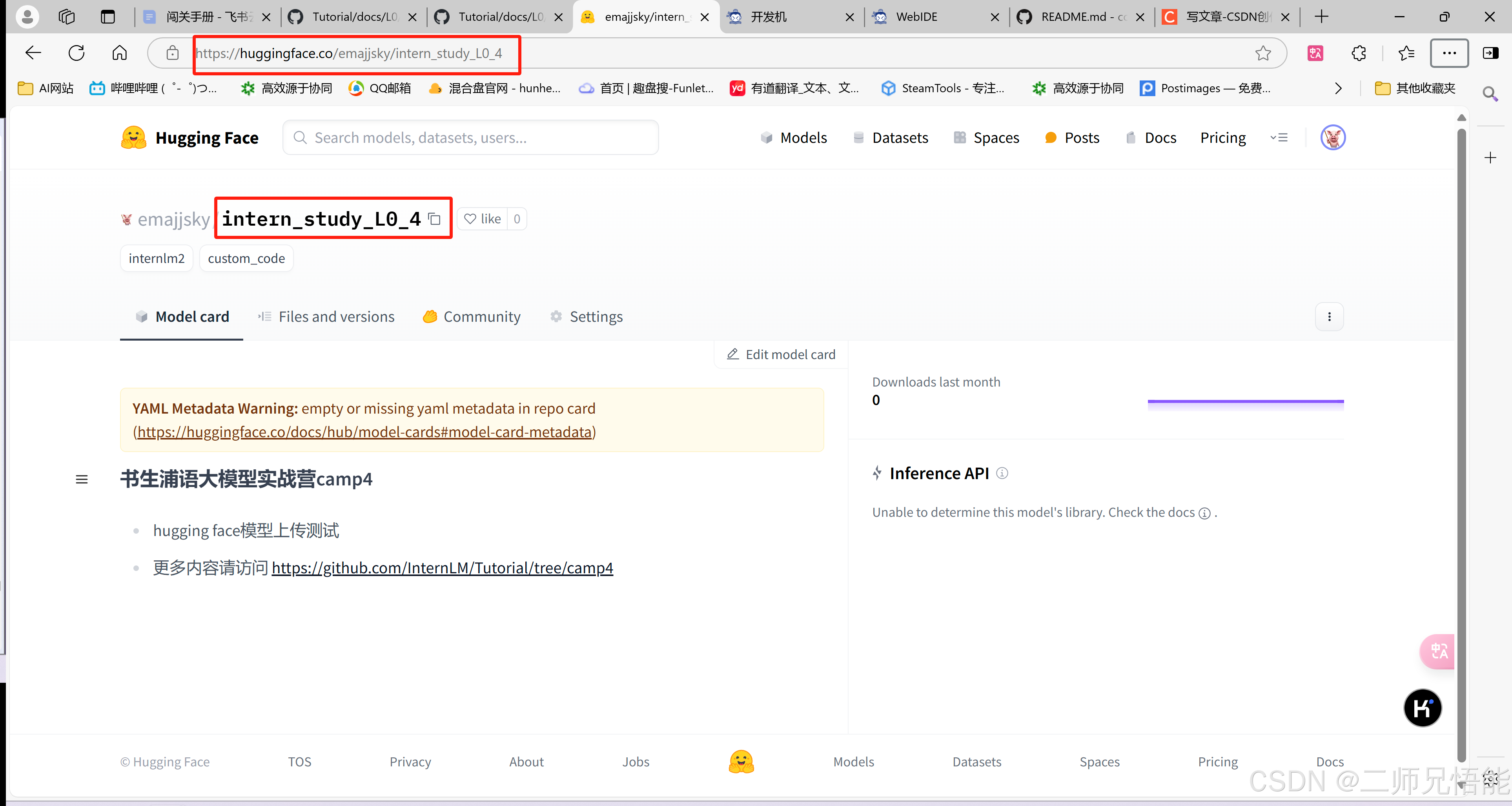This screenshot has width=1512, height=806.
Task: Click the translate icon in address bar
Action: (1315, 53)
